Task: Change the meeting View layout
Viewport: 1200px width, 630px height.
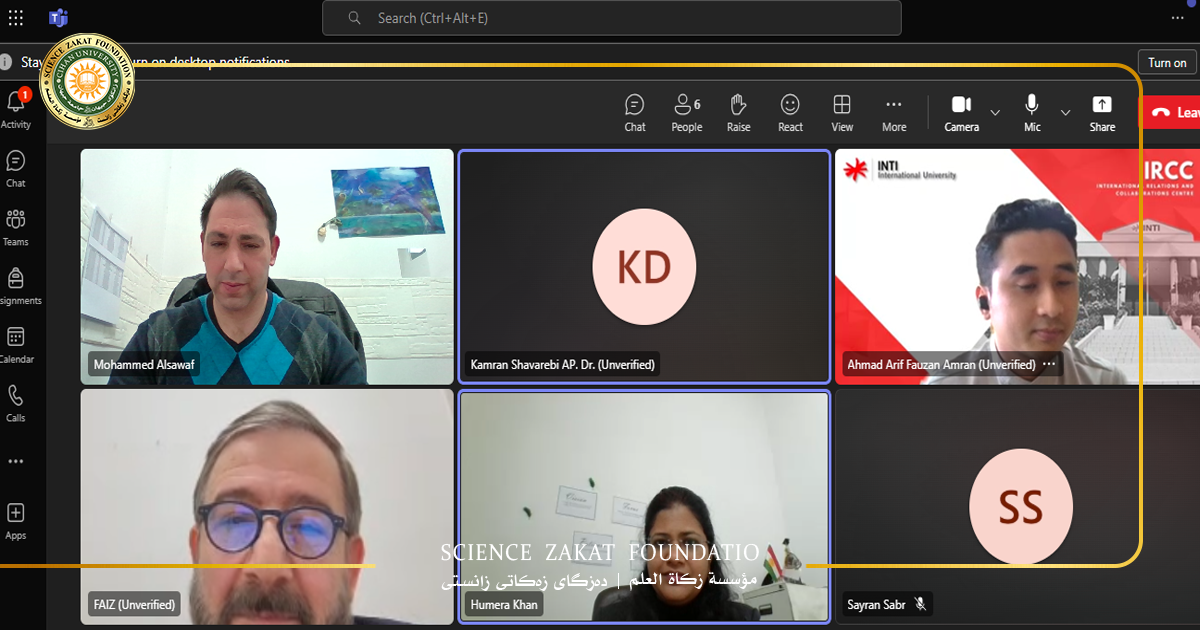Action: pyautogui.click(x=842, y=112)
